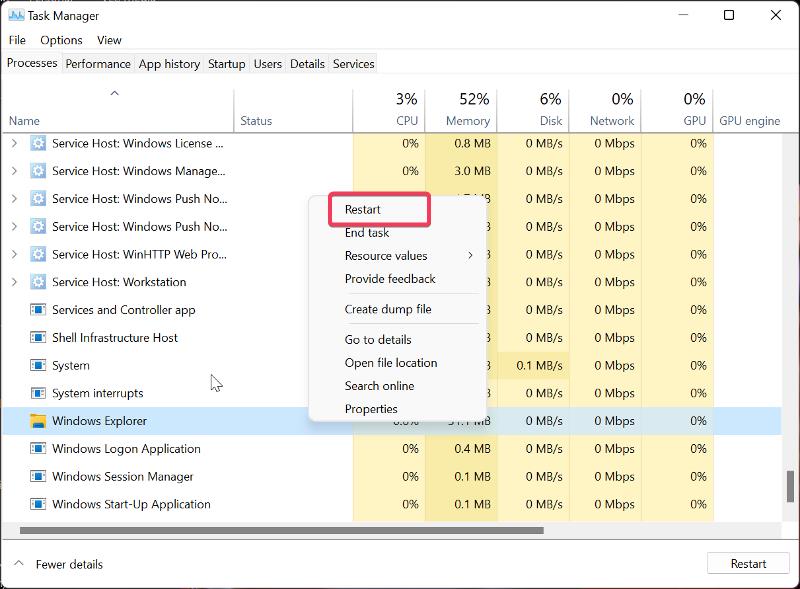The width and height of the screenshot is (800, 589).
Task: Switch to the Startup tab
Action: (x=227, y=64)
